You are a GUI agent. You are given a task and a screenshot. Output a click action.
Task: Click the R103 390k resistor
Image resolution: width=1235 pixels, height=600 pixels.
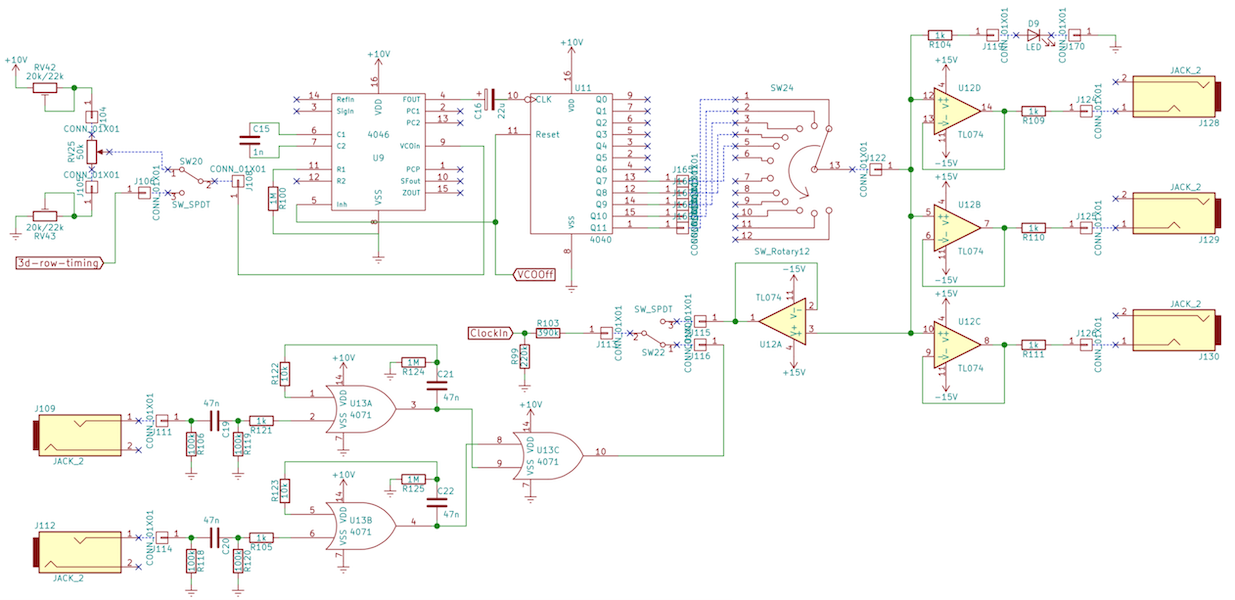point(547,332)
